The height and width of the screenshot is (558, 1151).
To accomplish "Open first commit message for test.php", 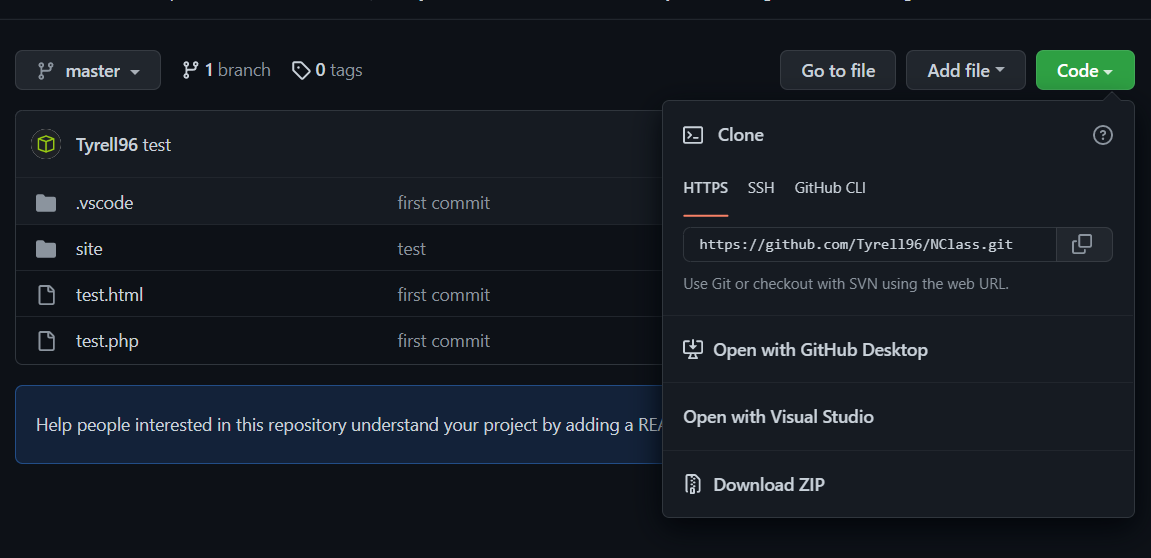I will tap(443, 341).
